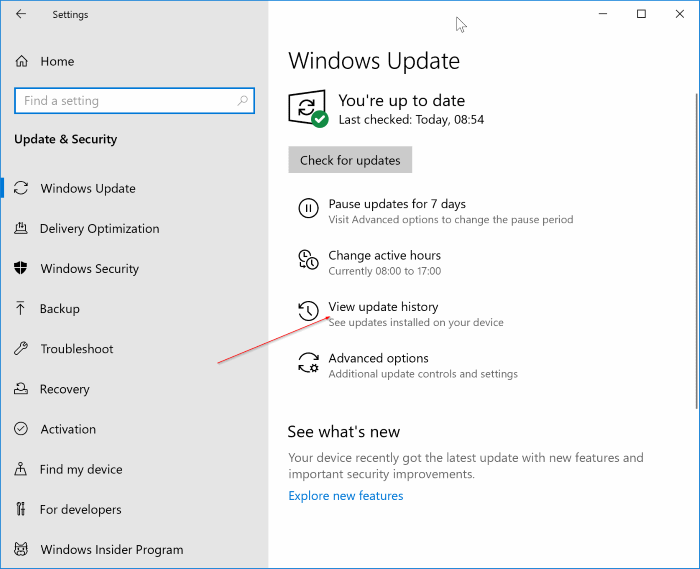Click the 'Windows Update' page title

coord(374,61)
